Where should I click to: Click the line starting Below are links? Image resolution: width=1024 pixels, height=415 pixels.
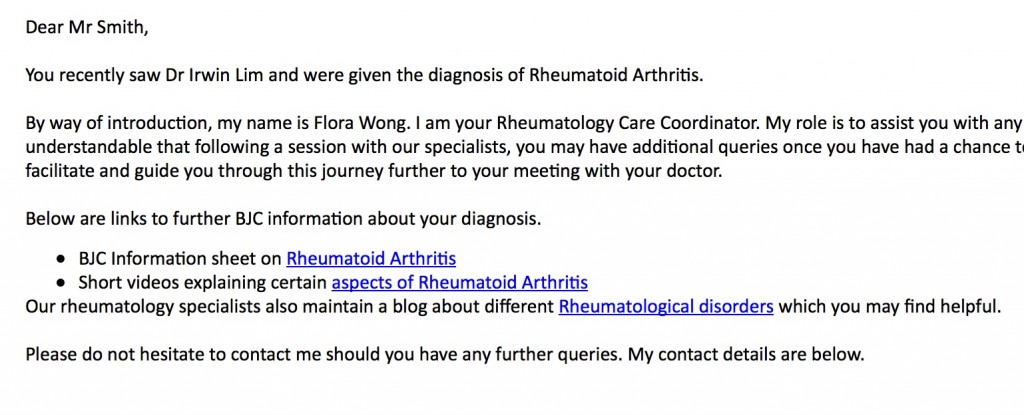(x=283, y=219)
